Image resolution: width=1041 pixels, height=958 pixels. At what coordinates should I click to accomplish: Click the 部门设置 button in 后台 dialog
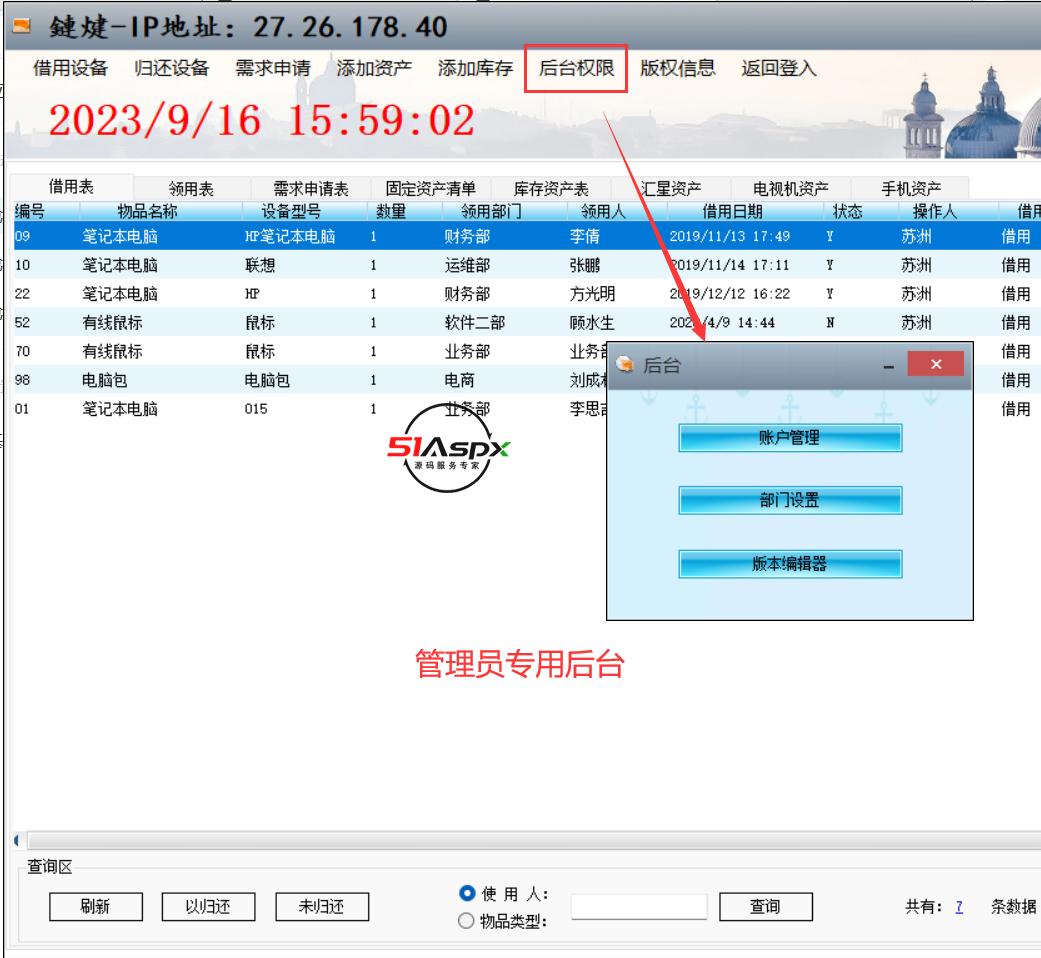pos(790,500)
